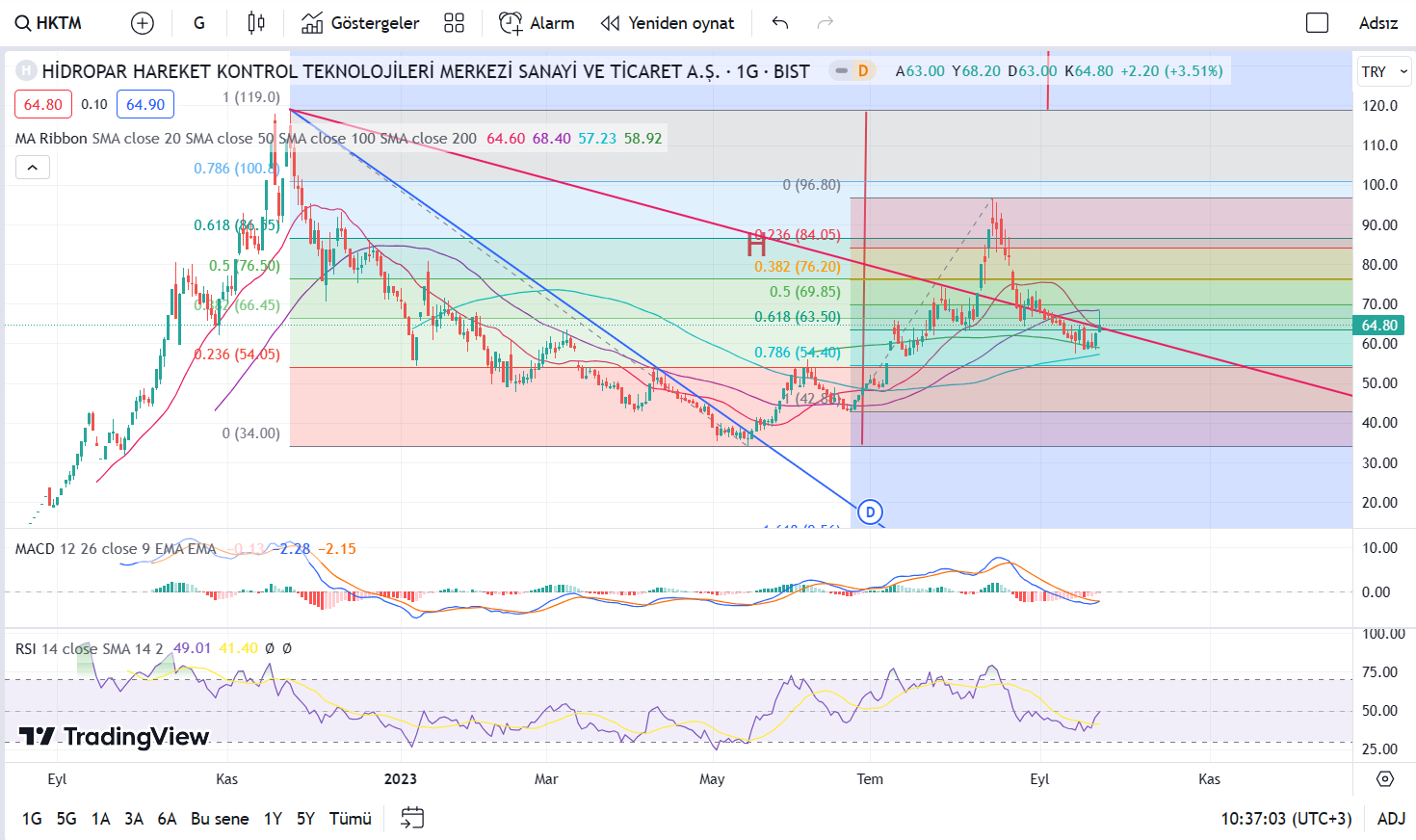The width and height of the screenshot is (1416, 840).
Task: Open go-to-date calendar icon
Action: click(x=412, y=819)
